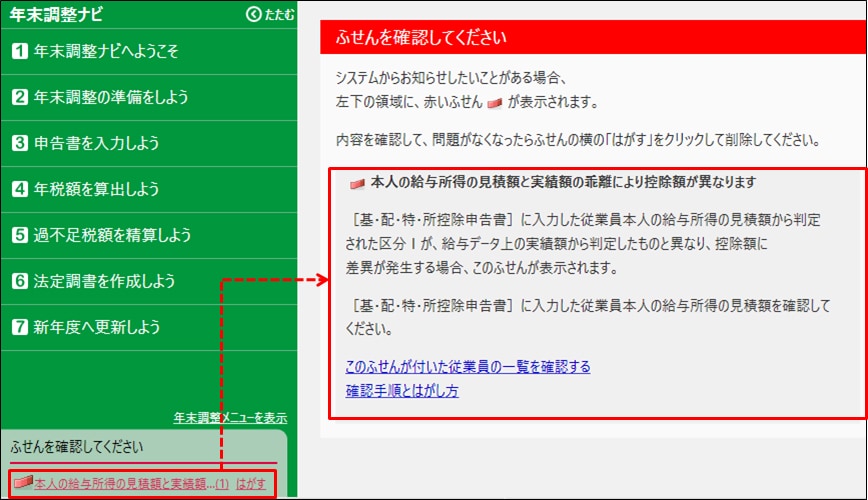Open このふせんが付いた従業員の一覧を確認する link
Screen dimensions: 868x500
468,366
